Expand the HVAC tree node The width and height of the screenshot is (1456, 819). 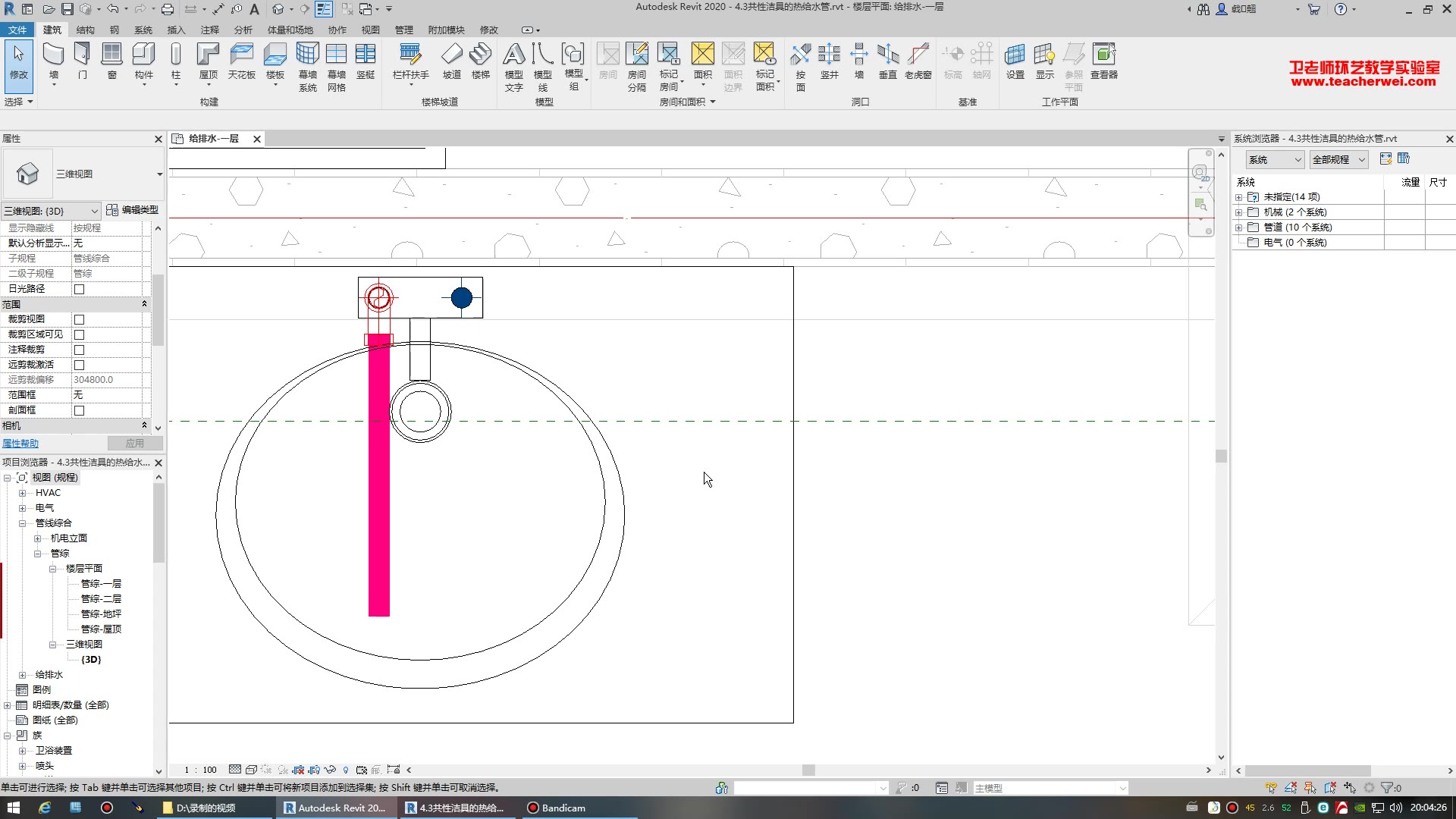coord(22,493)
